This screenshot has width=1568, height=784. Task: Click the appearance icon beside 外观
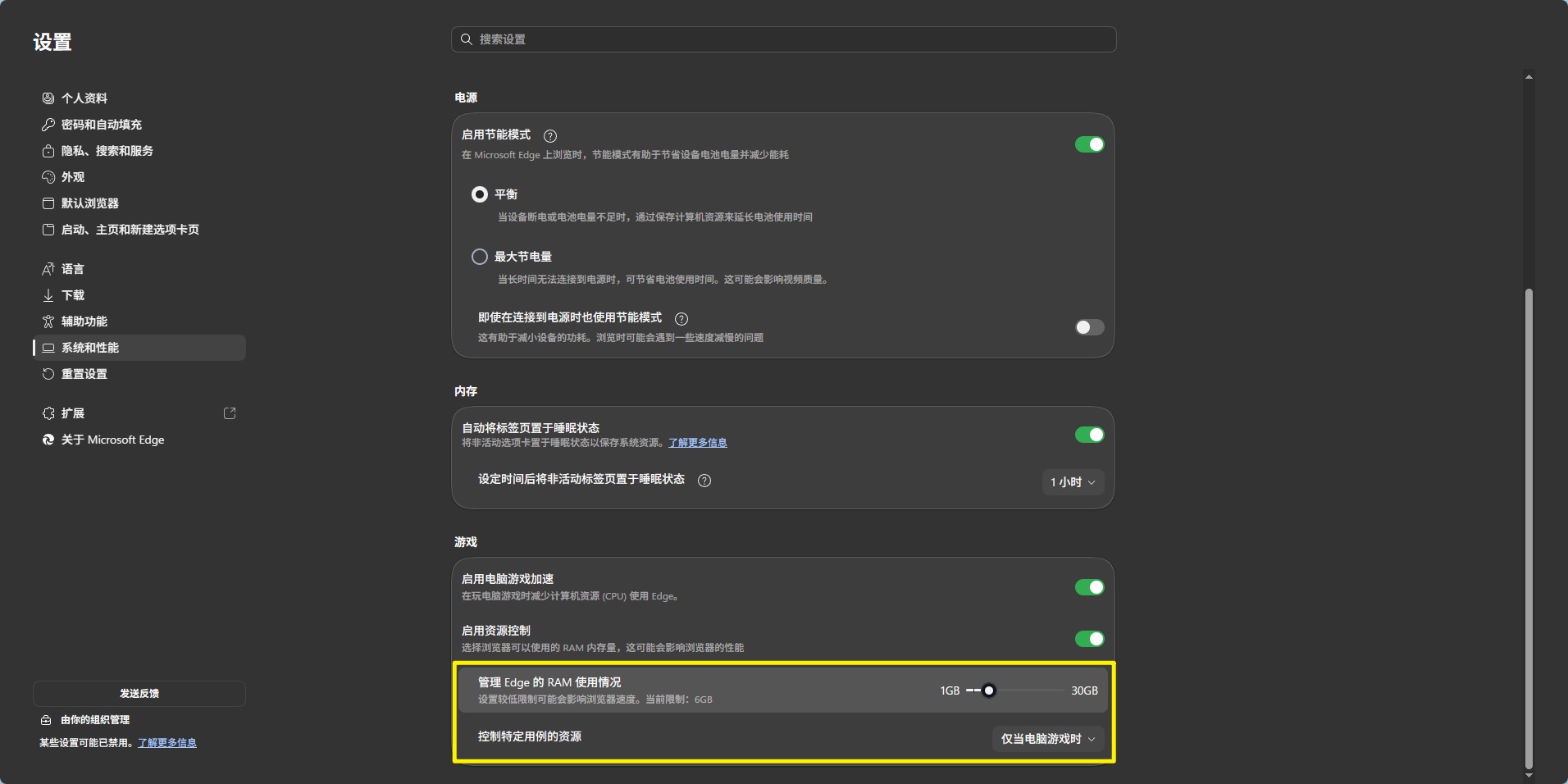pos(48,177)
